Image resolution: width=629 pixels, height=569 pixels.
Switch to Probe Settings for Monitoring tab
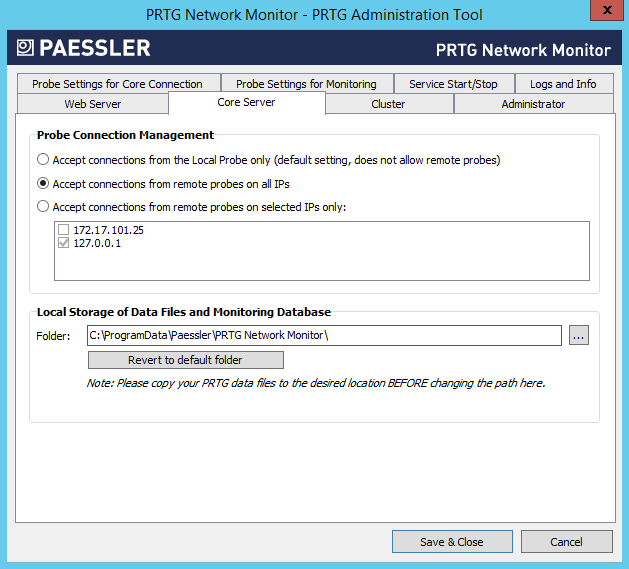tap(306, 84)
